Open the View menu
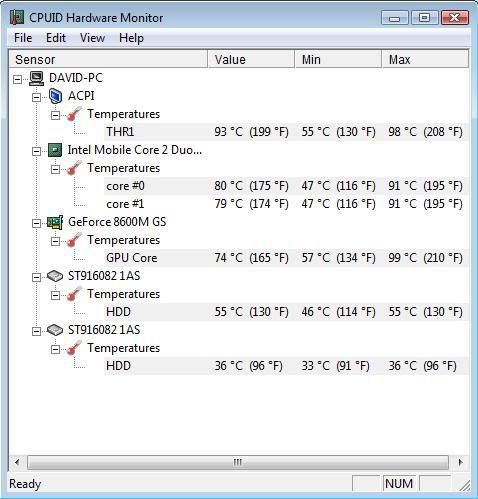Screen dimensions: 478x499 tap(92, 38)
